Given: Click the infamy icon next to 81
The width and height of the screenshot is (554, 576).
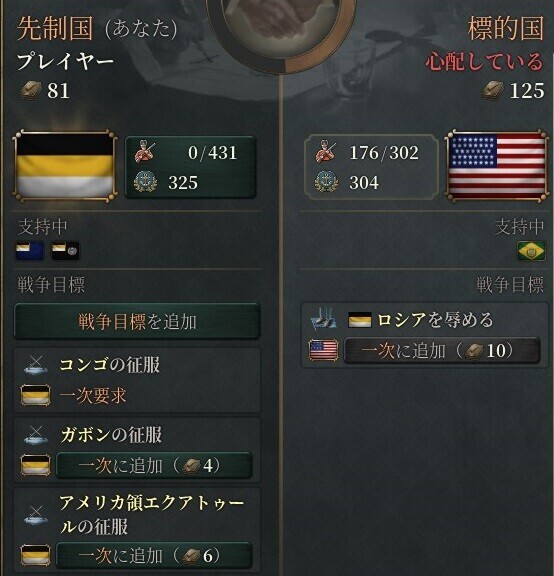Looking at the screenshot, I should (30, 90).
